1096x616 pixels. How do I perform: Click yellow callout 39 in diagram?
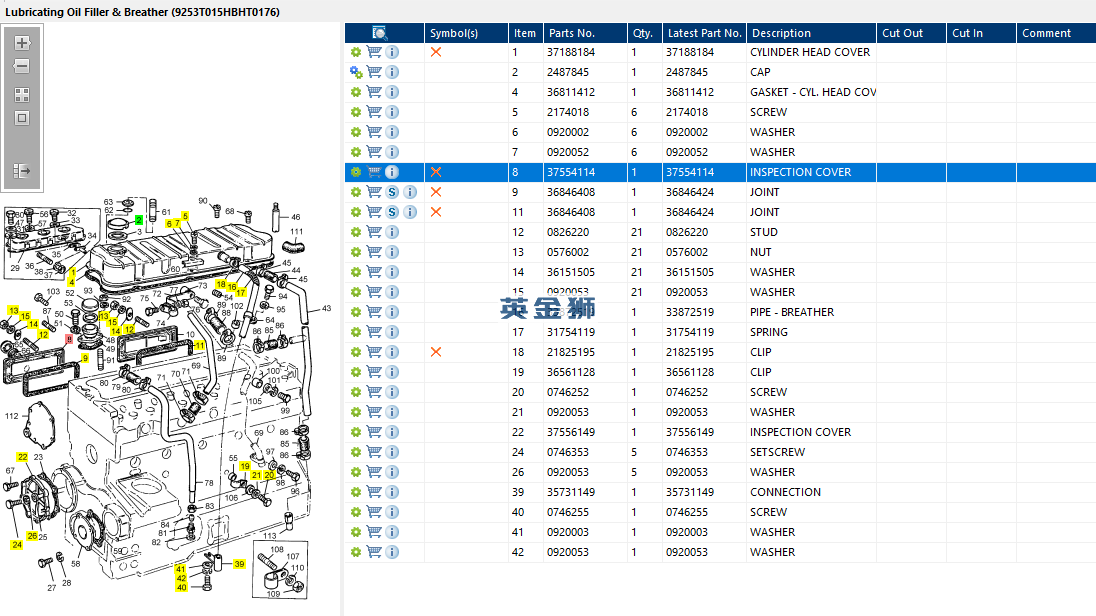[x=239, y=564]
